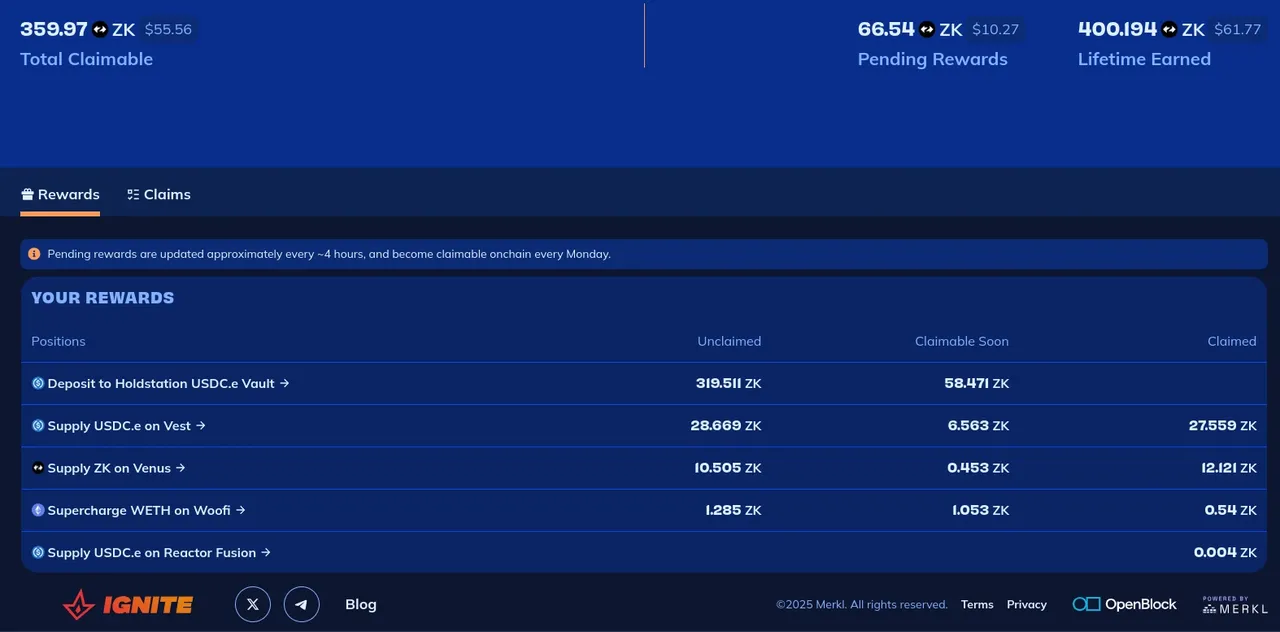Click the 10.505 ZK unclaimed value
This screenshot has height=632, width=1280.
[728, 468]
